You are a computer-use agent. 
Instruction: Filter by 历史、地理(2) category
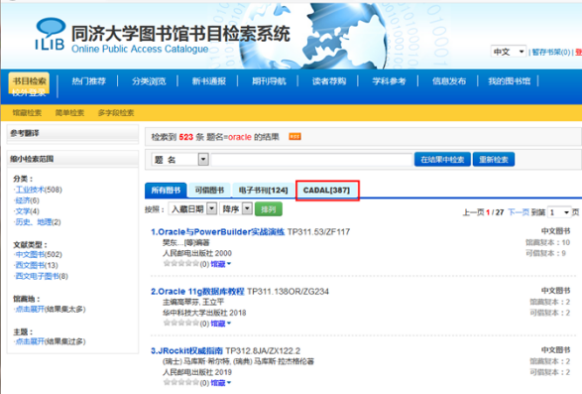(37, 222)
